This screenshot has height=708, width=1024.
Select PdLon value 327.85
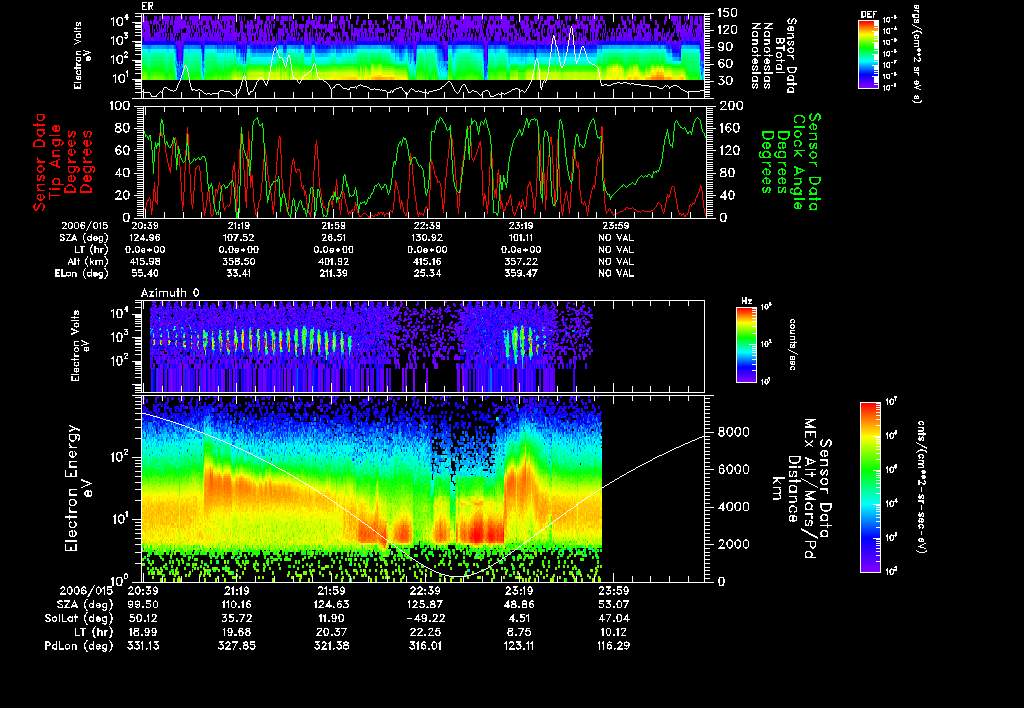(237, 646)
